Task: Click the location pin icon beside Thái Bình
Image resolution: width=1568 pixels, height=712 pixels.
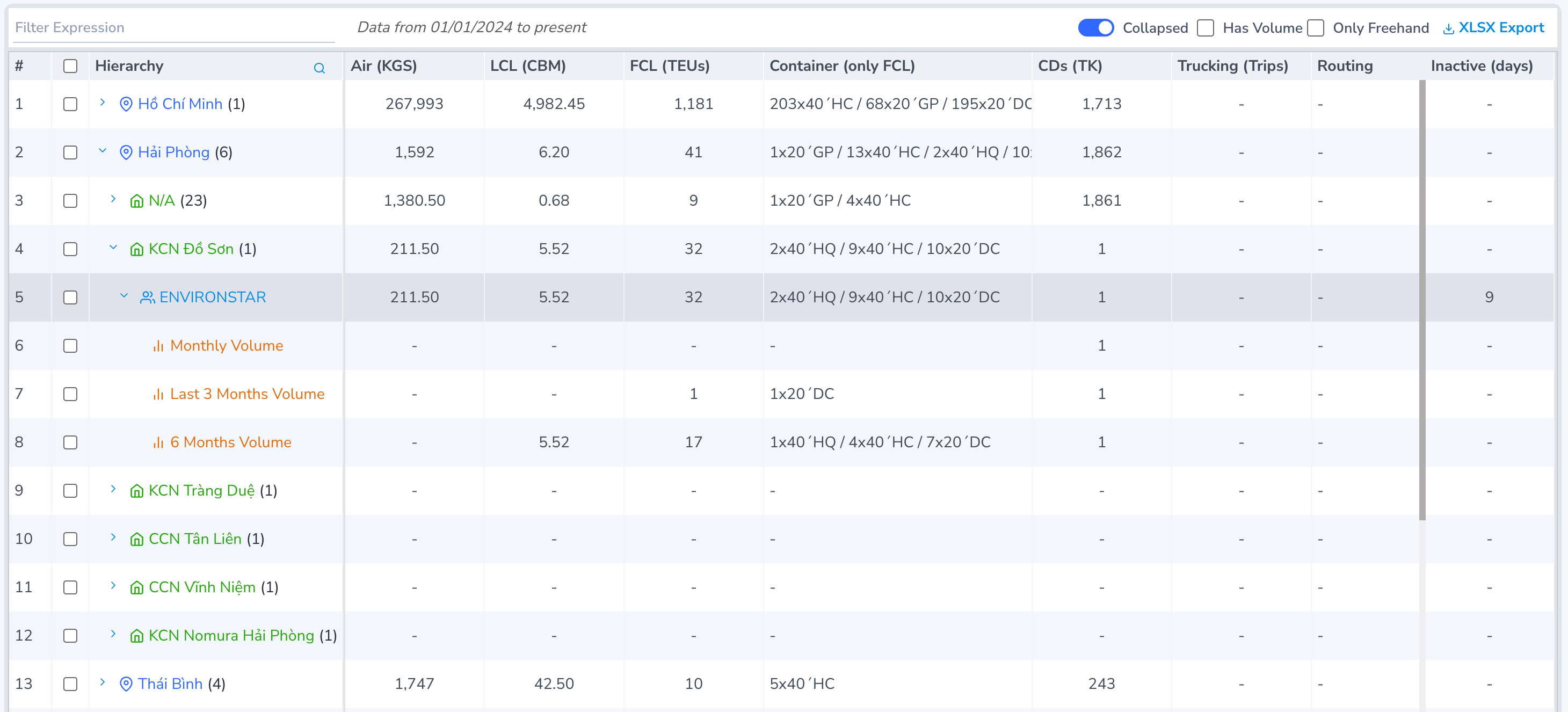Action: (126, 684)
